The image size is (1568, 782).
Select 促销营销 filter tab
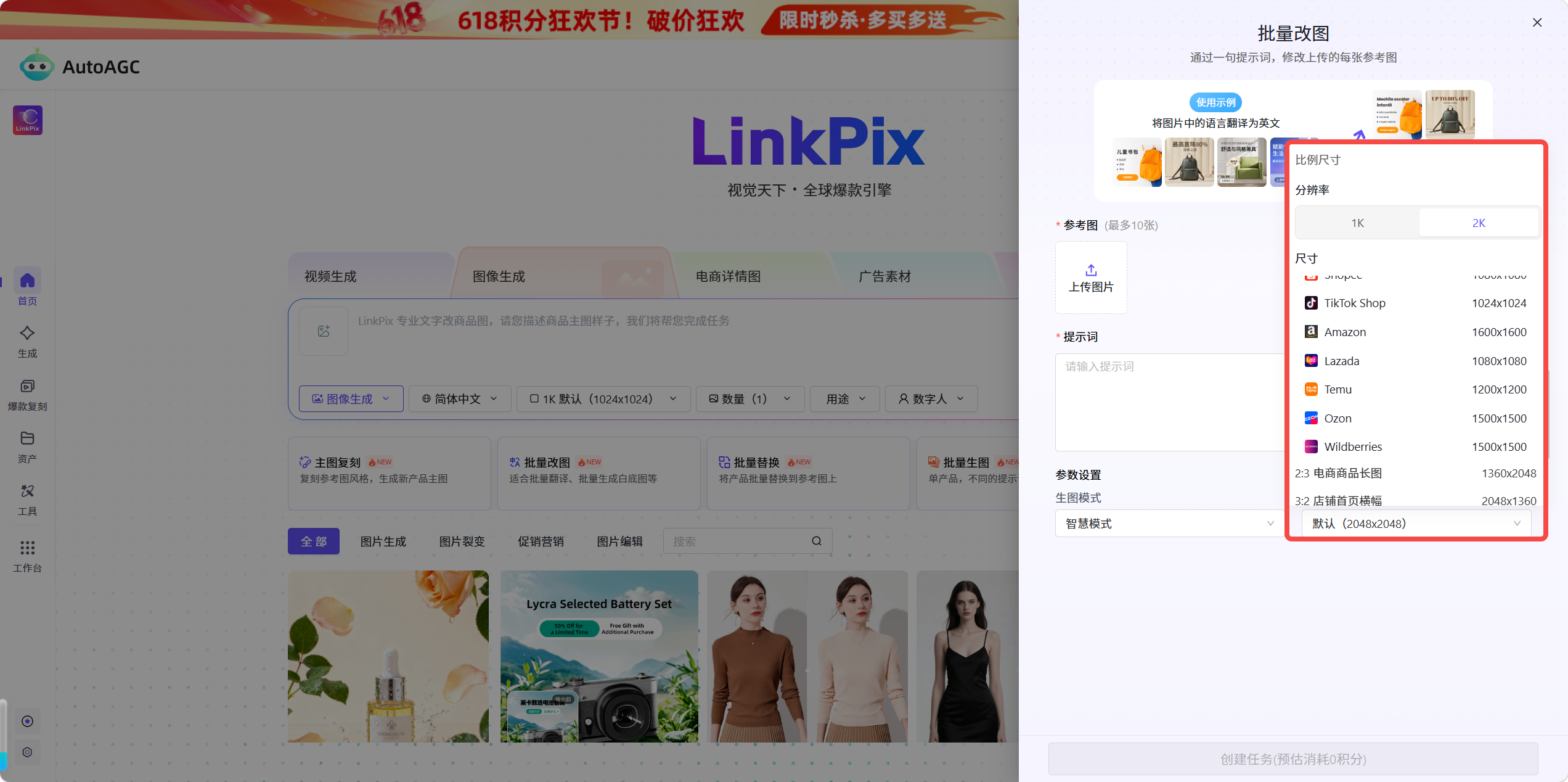click(x=541, y=541)
